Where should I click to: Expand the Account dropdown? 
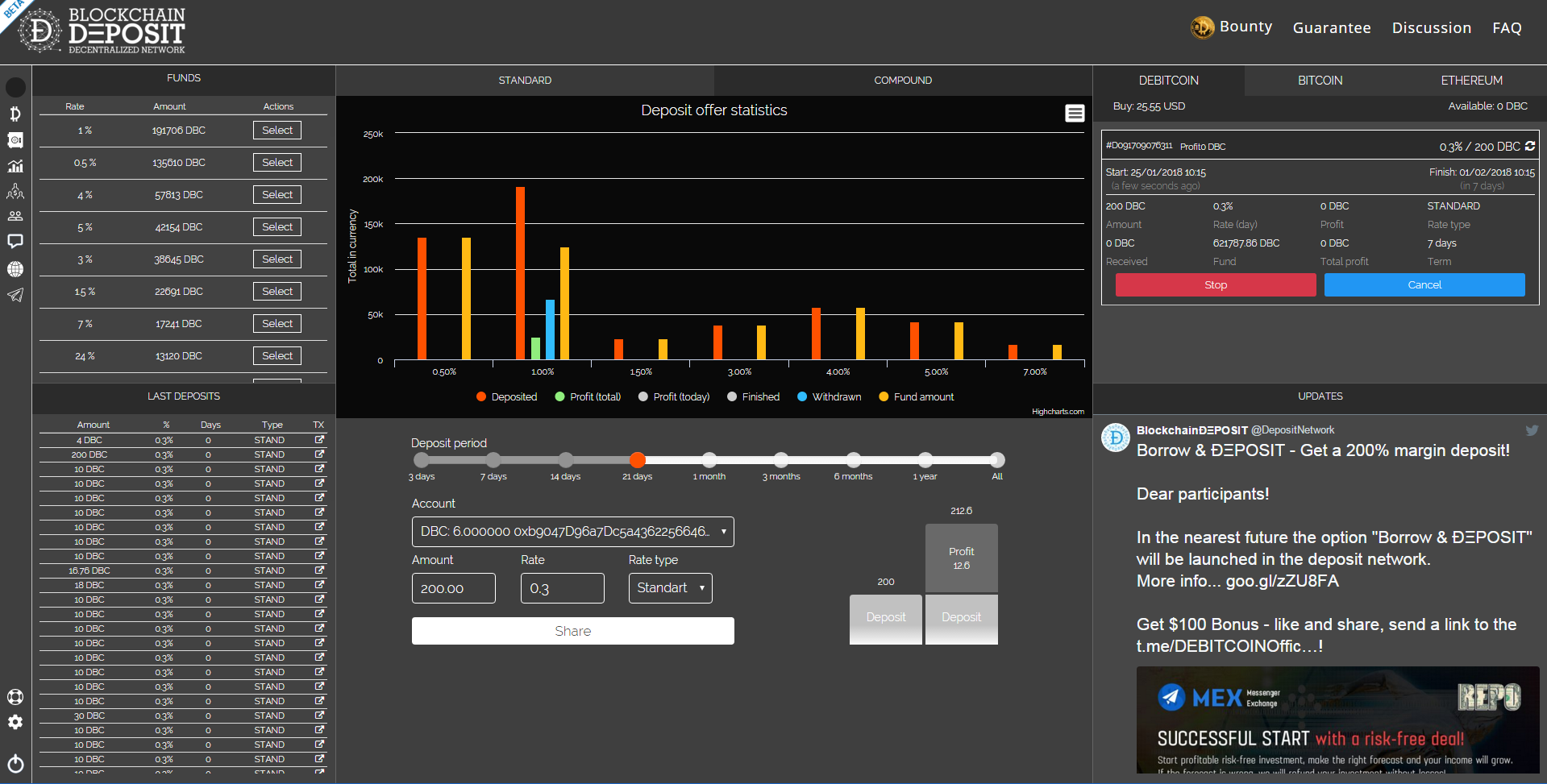click(x=572, y=532)
